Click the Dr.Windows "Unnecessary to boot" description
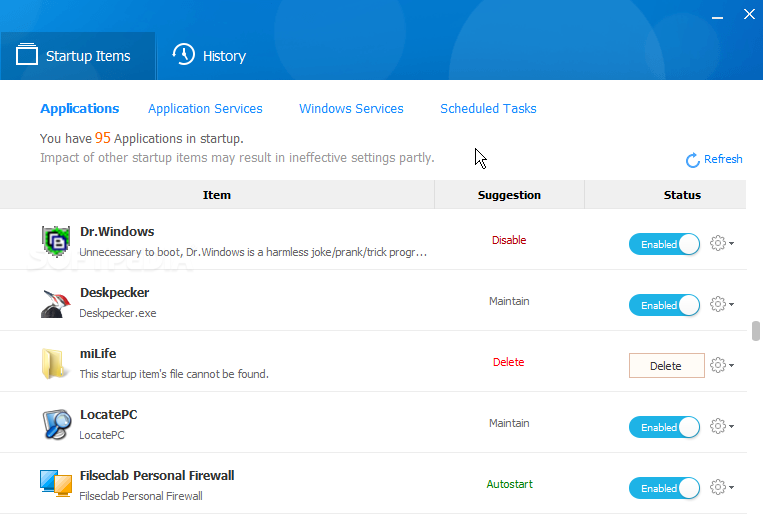 click(253, 252)
